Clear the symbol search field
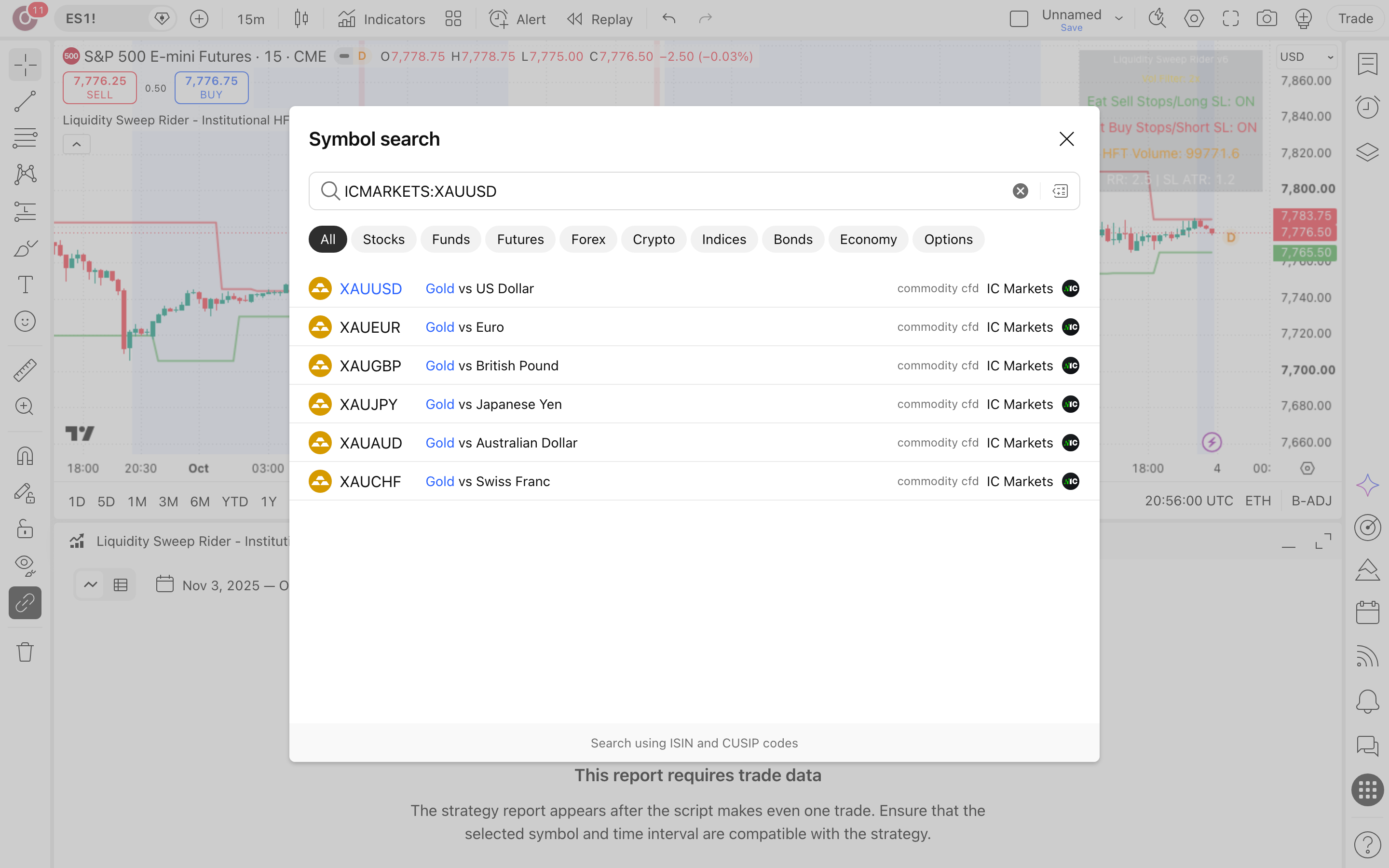The width and height of the screenshot is (1389, 868). [1020, 191]
